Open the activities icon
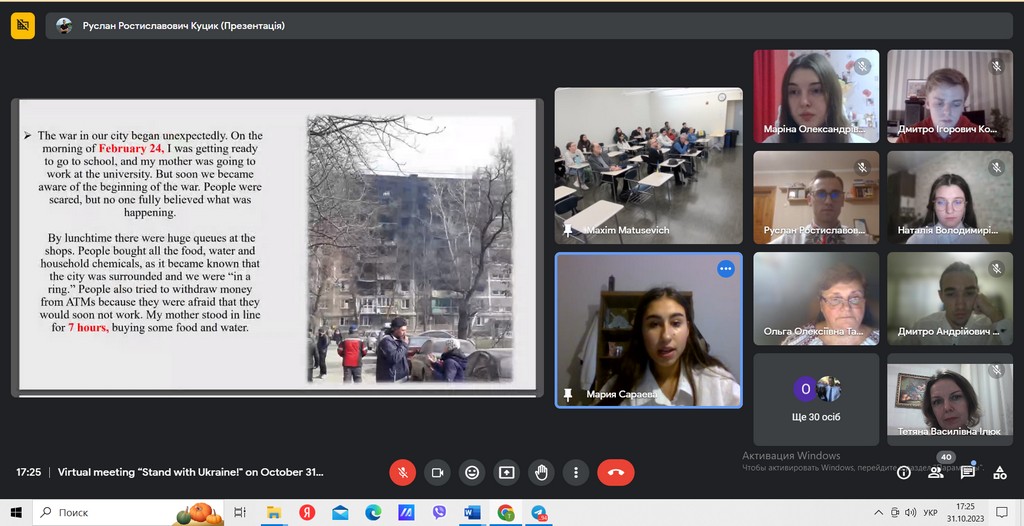Image resolution: width=1024 pixels, height=526 pixels. (1000, 473)
